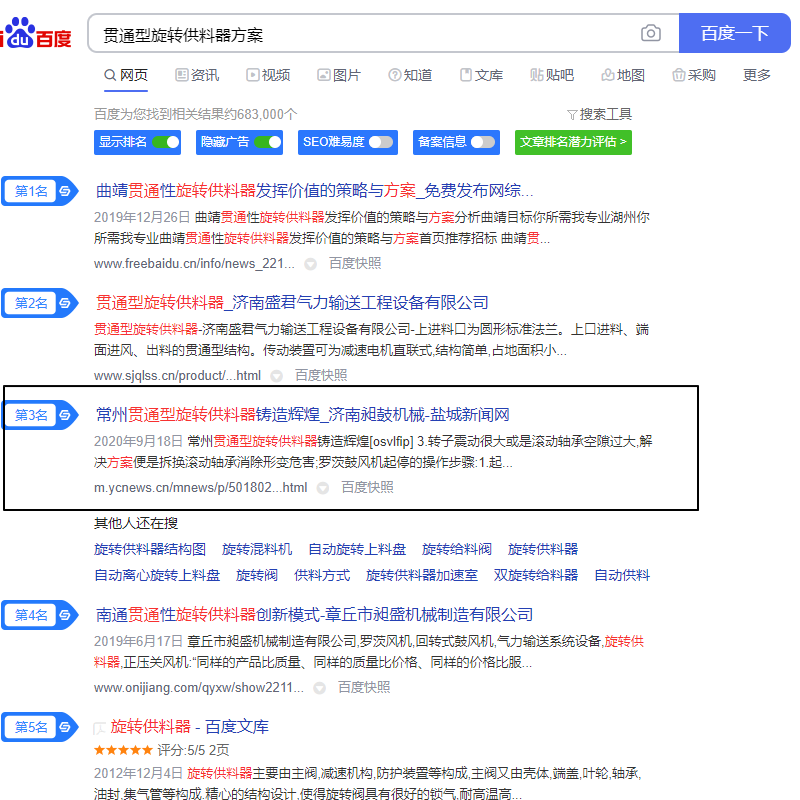Click the 第5名 rank badge icon
This screenshot has height=800, width=800.
pyautogui.click(x=40, y=727)
